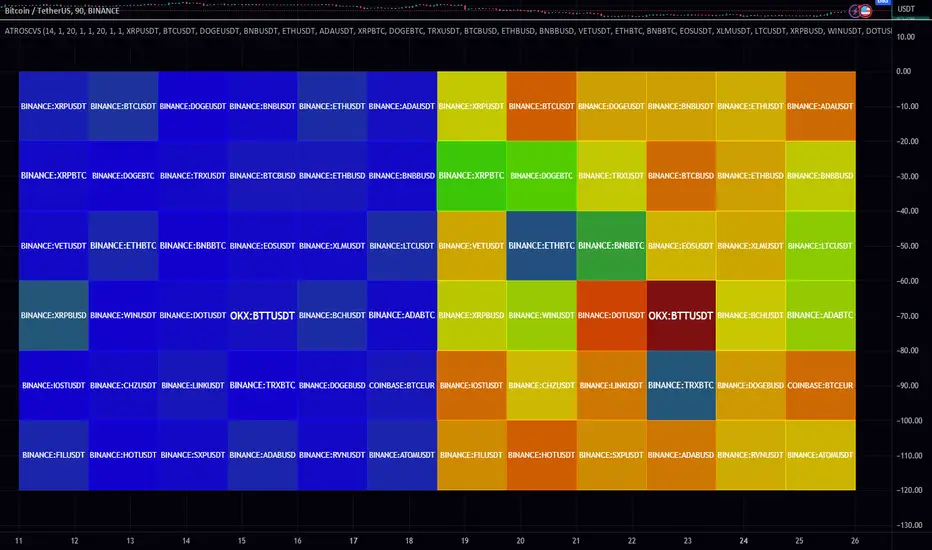
Task: Click the lime BINANCE:ADABTC cell
Action: coord(820,316)
